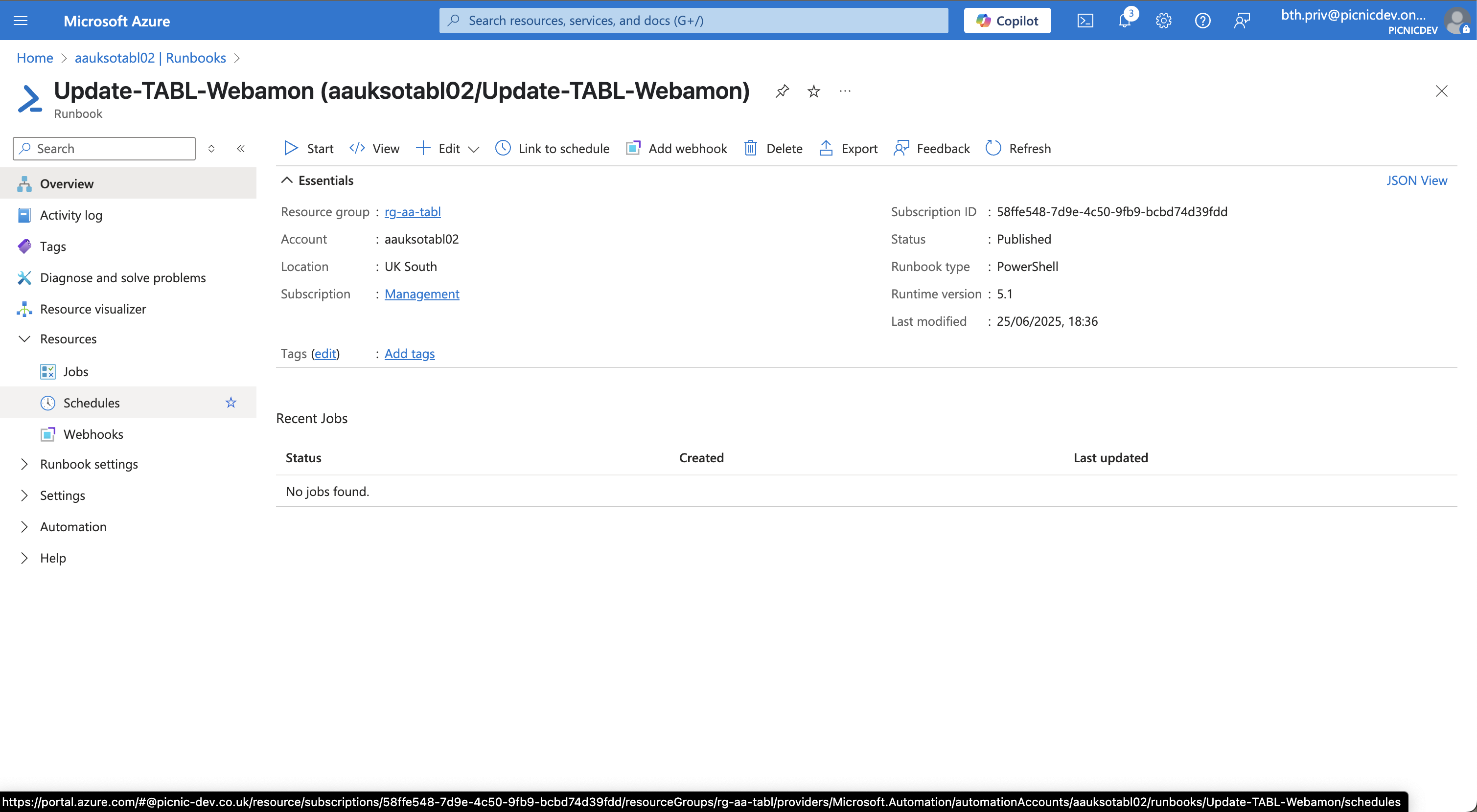1477x812 pixels.
Task: Open more options ellipsis beside title
Action: 845,91
